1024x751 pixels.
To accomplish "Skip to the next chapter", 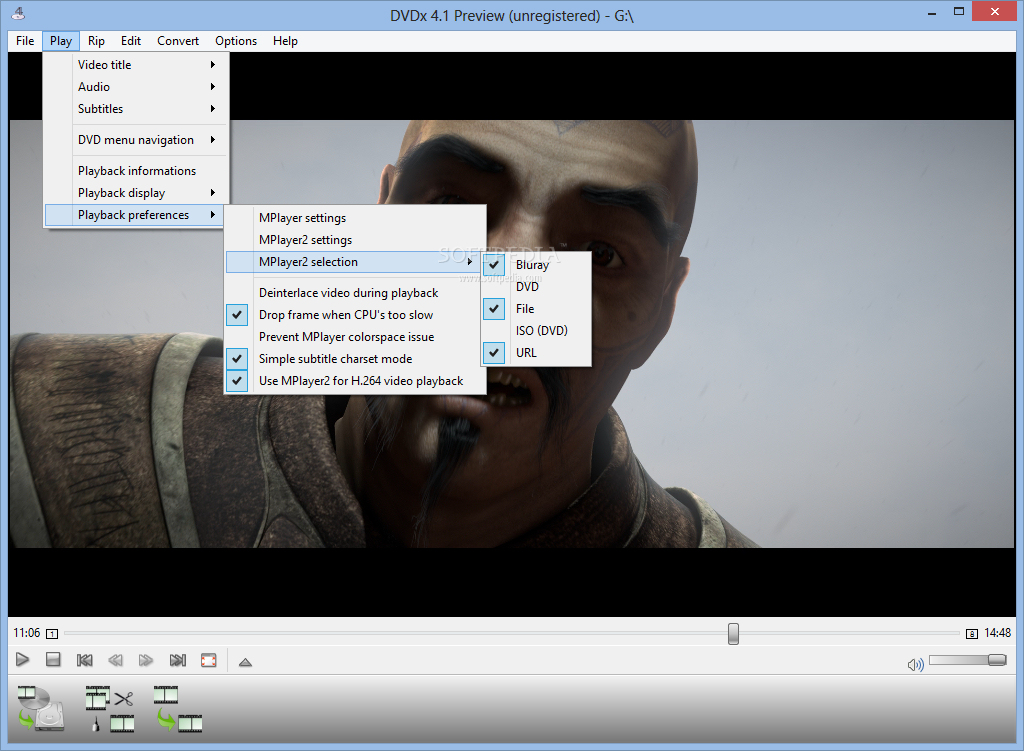I will [x=177, y=660].
